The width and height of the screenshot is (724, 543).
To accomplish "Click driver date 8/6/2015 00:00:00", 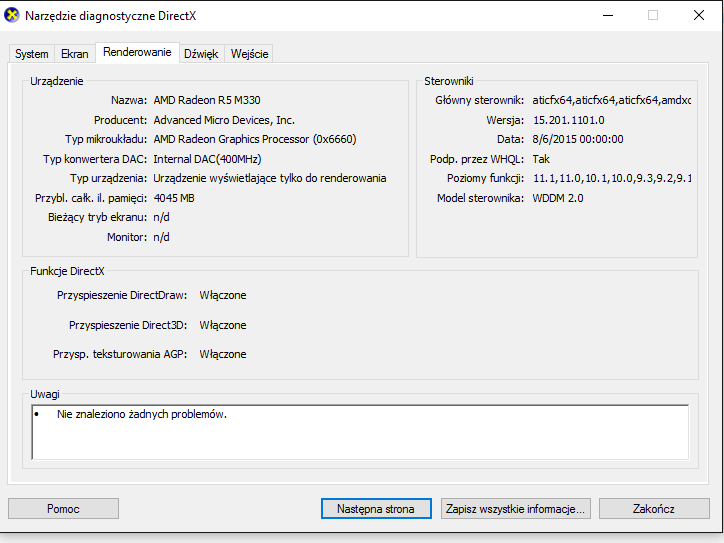I will tap(578, 139).
